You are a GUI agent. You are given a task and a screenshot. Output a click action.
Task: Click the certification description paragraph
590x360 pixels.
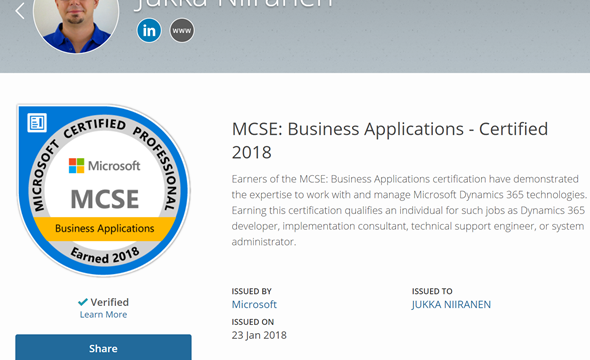pos(409,210)
